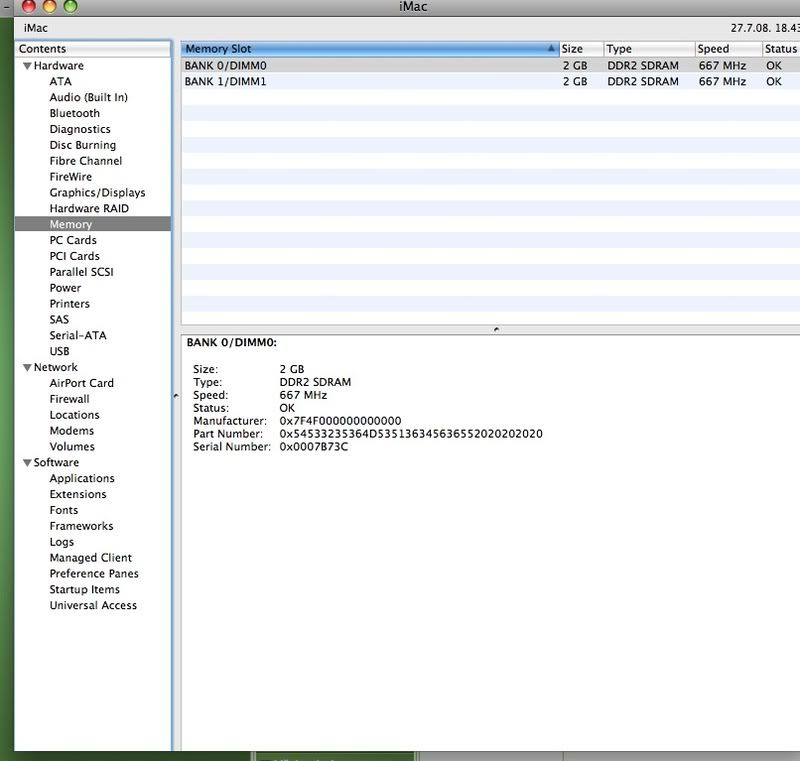
Task: Click the Contents sidebar header
Action: (93, 49)
